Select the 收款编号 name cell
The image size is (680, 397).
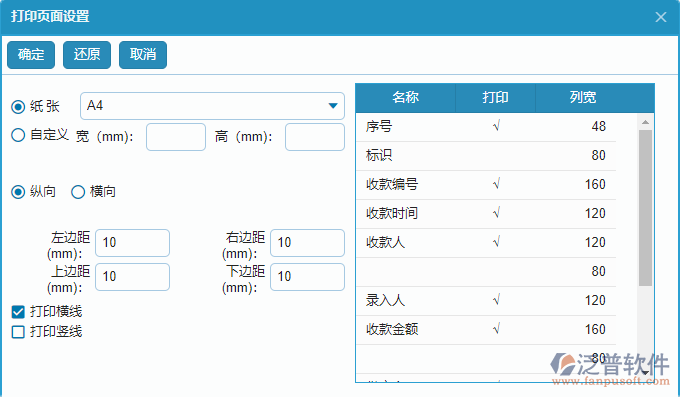tap(405, 184)
